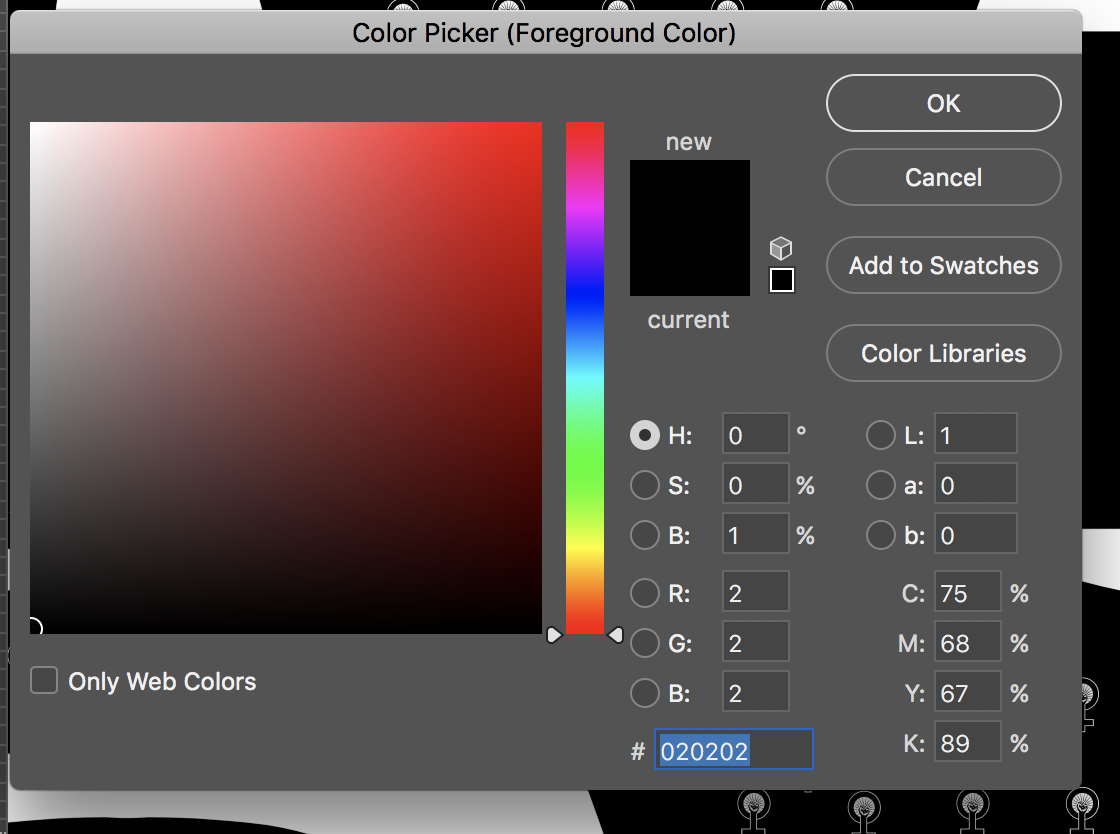Select the S saturation radio button
The image size is (1120, 834).
tap(645, 486)
